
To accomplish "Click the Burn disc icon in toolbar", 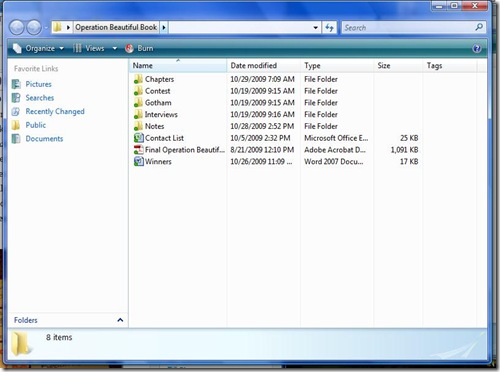I will point(129,48).
